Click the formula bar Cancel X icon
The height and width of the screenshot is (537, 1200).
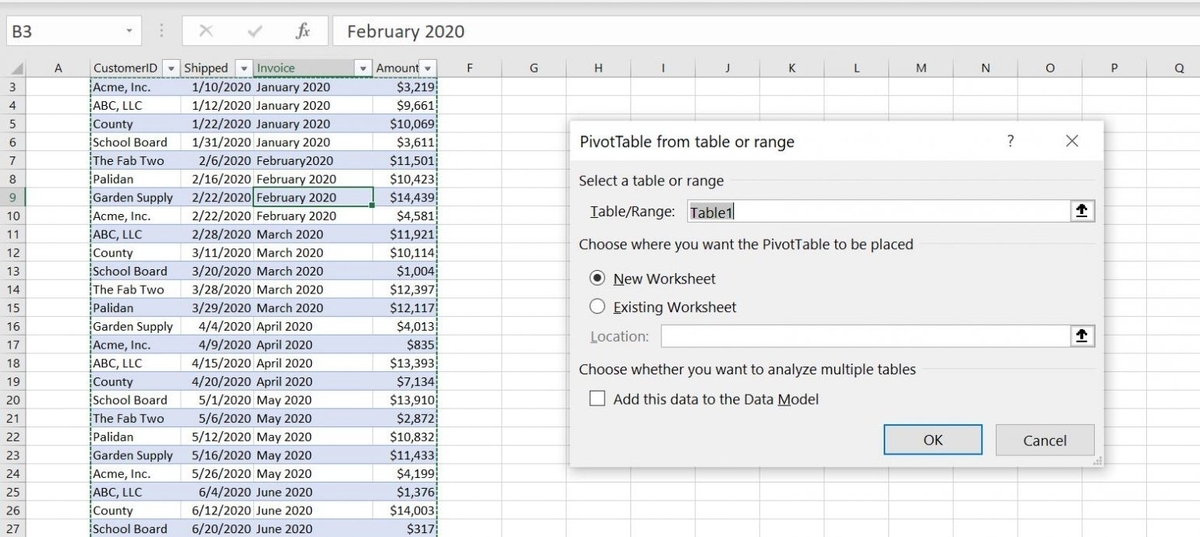coord(207,31)
